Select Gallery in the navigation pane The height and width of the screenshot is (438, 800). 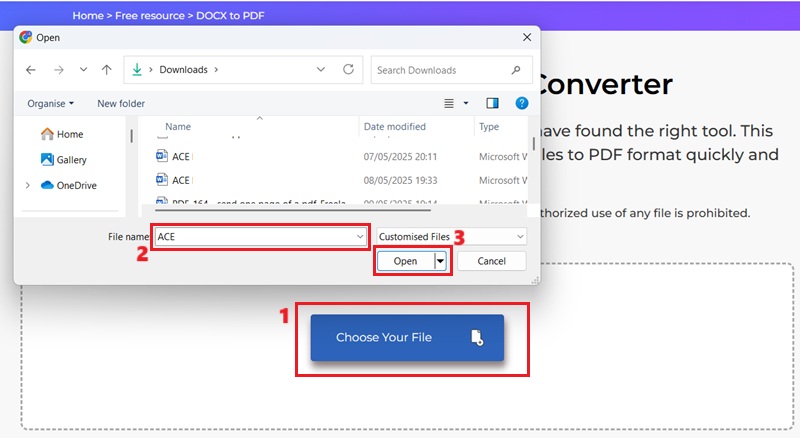tap(63, 160)
